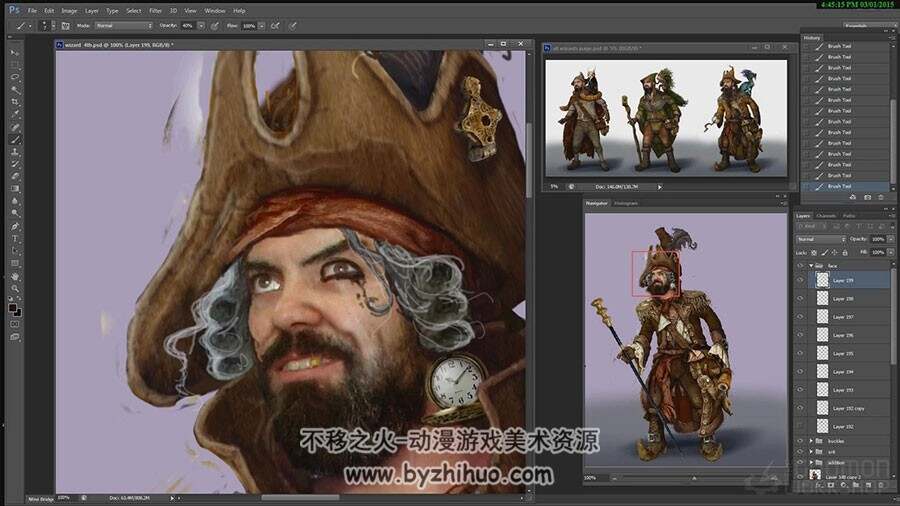Collapse the face layer group

tap(811, 266)
